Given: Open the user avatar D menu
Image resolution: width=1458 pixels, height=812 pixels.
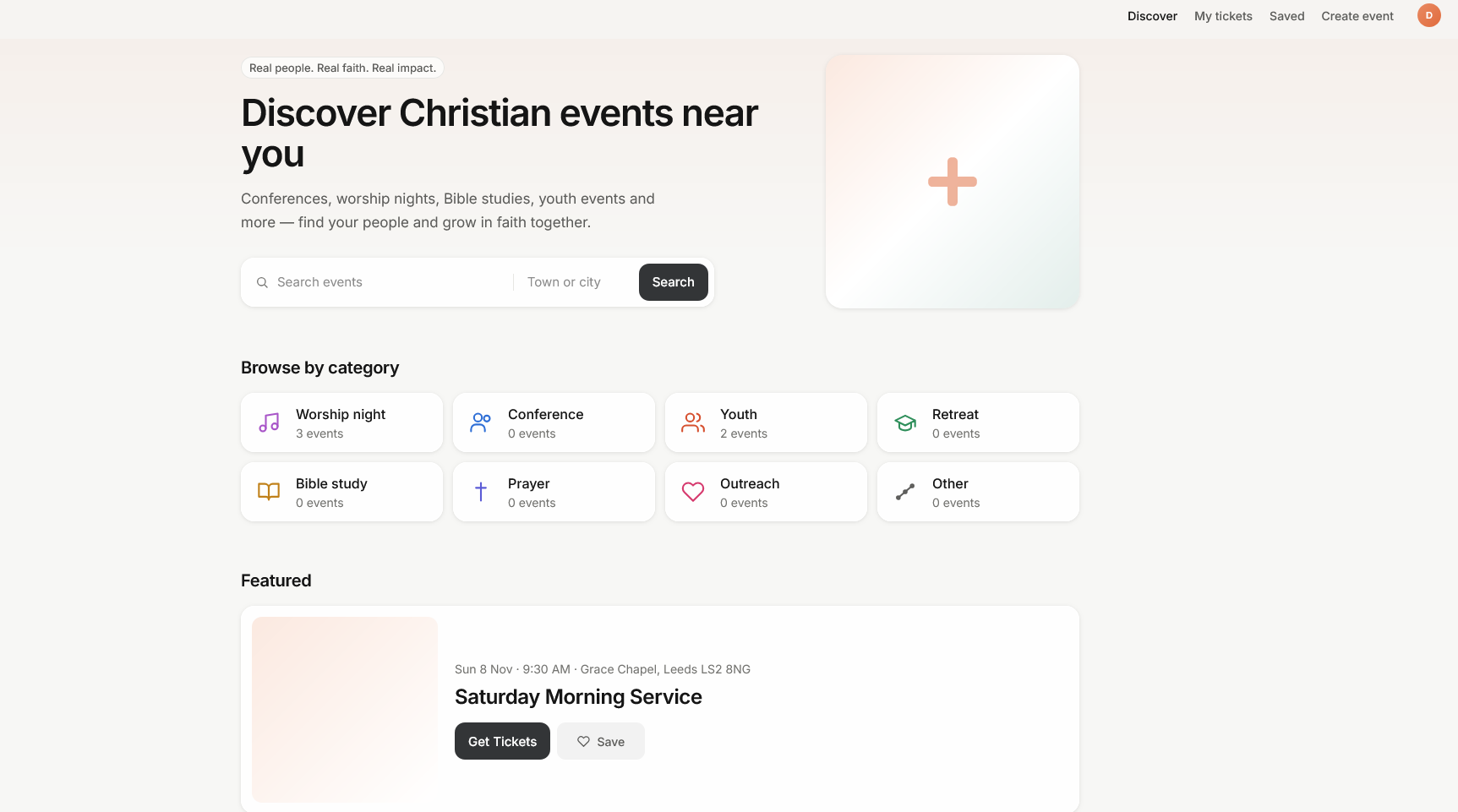Looking at the screenshot, I should pos(1429,15).
